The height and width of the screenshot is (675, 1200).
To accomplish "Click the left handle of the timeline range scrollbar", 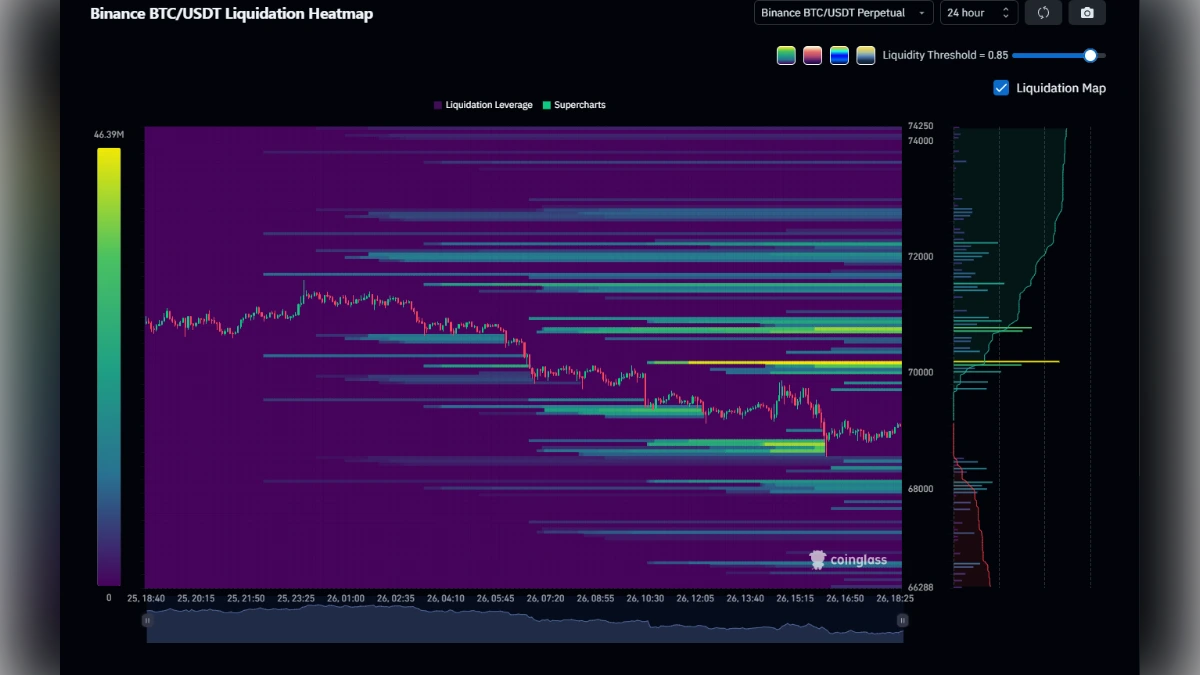I will pyautogui.click(x=147, y=620).
